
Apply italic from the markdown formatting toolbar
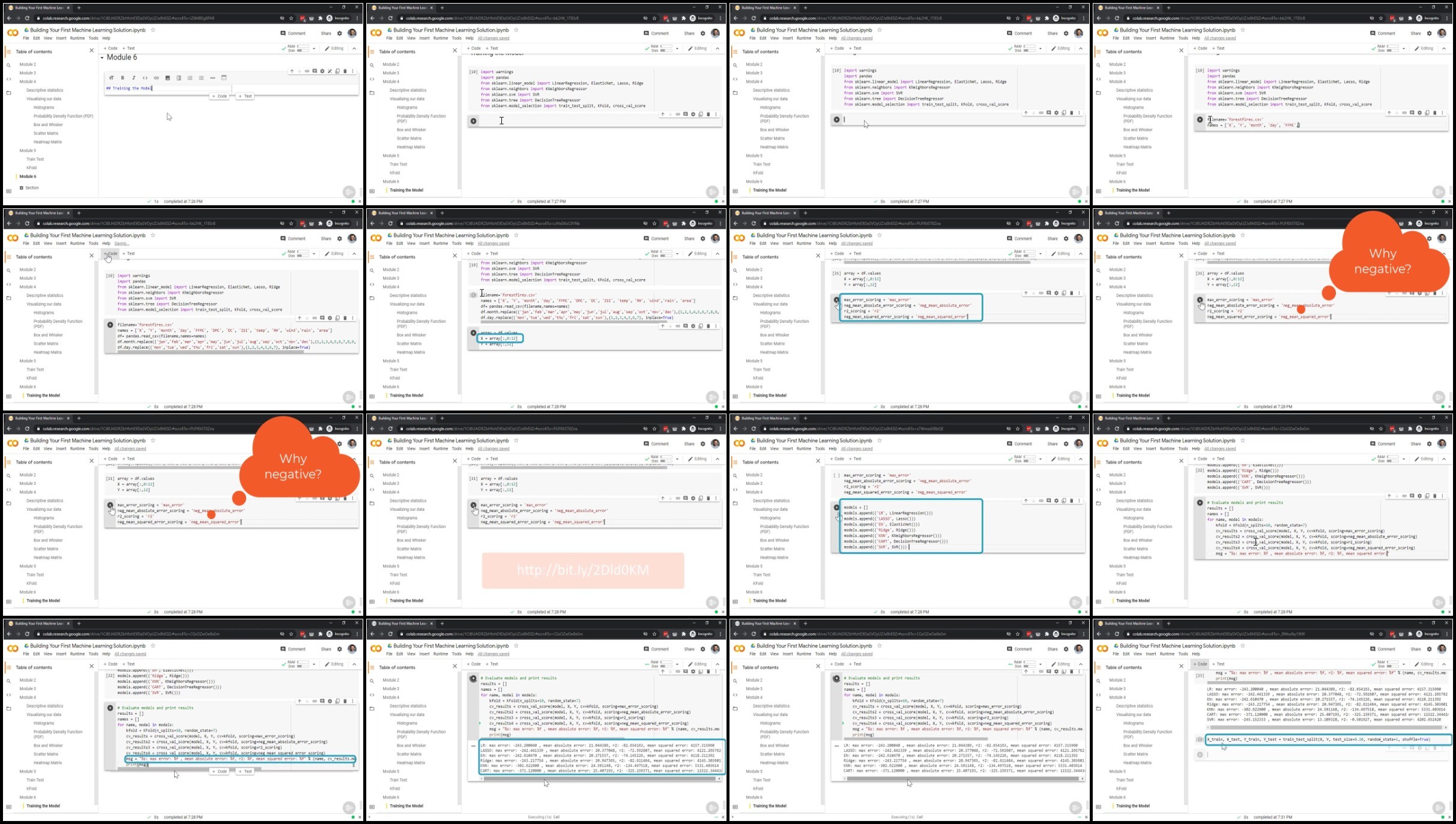(x=133, y=78)
